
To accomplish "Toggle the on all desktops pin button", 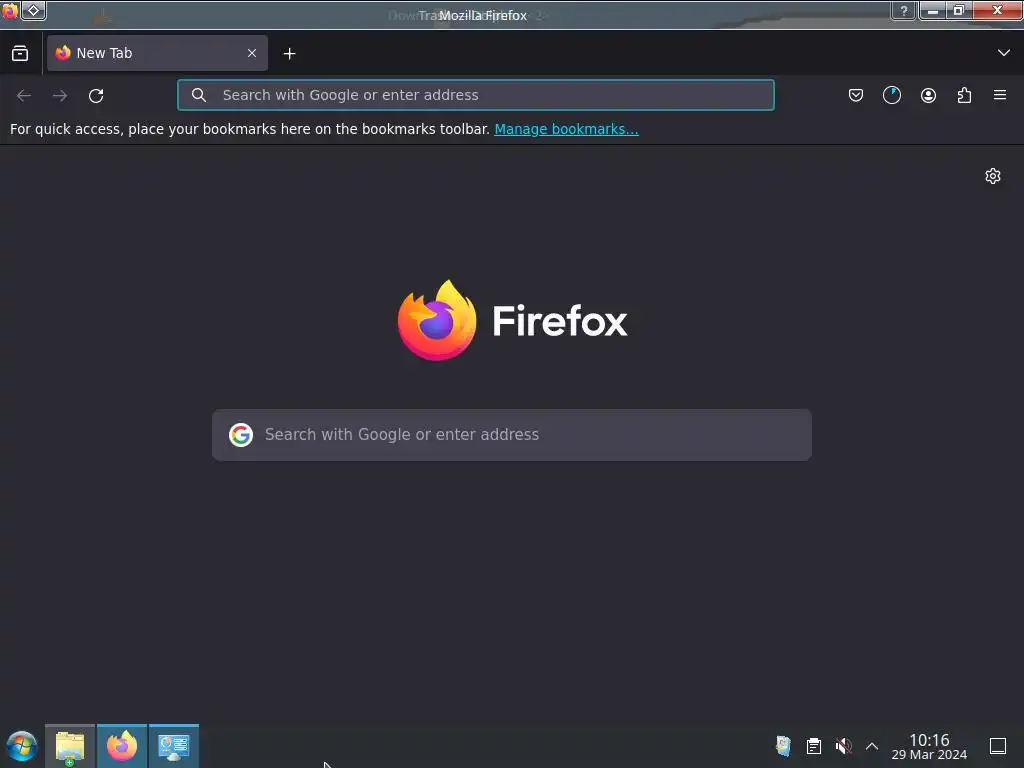I will pyautogui.click(x=33, y=11).
